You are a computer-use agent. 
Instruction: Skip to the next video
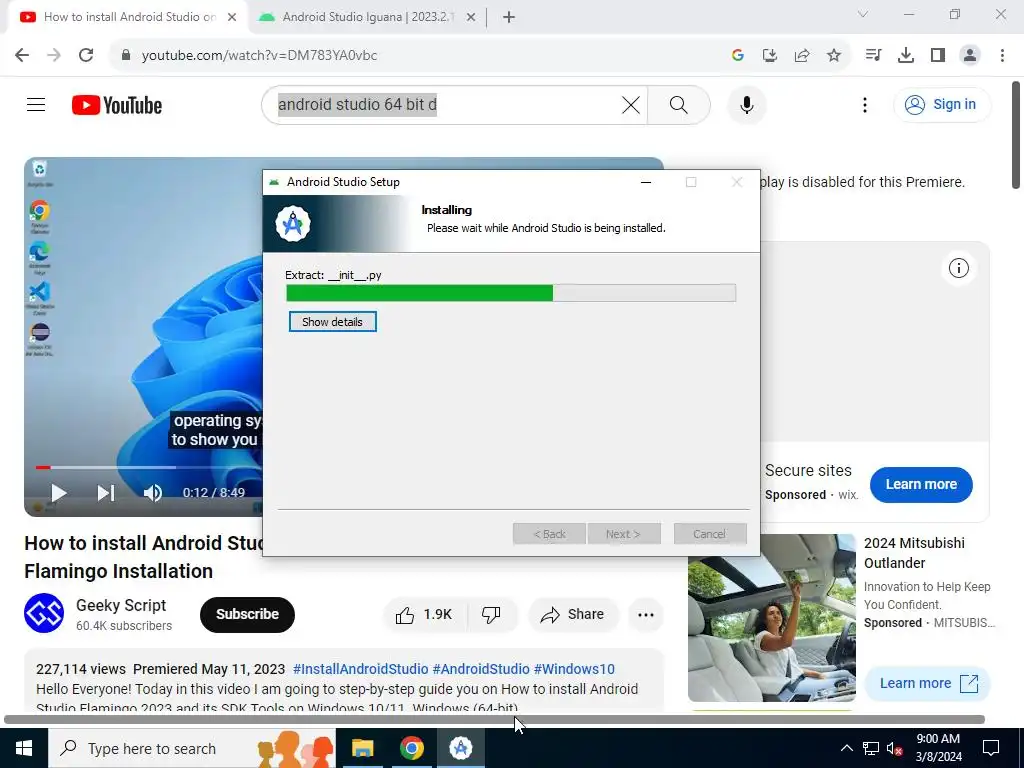(x=106, y=492)
